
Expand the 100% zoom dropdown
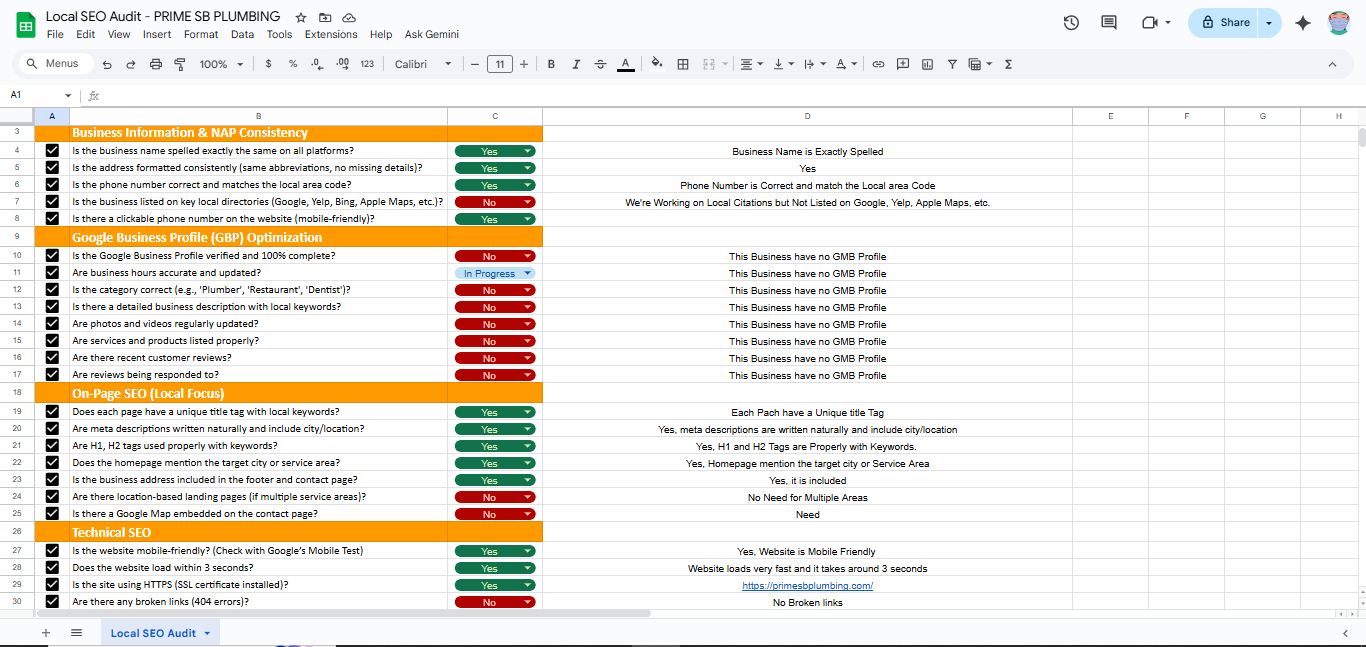pos(220,64)
